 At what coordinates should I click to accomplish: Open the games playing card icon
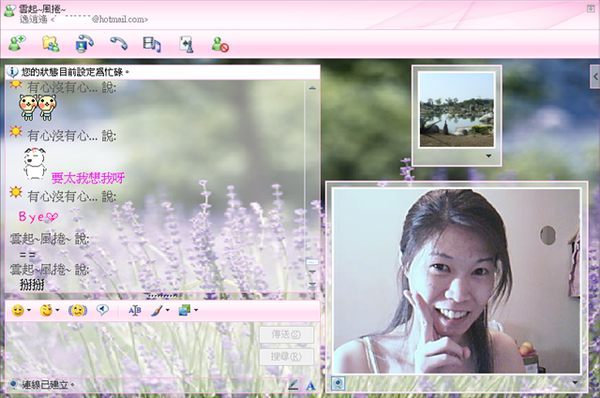point(186,44)
